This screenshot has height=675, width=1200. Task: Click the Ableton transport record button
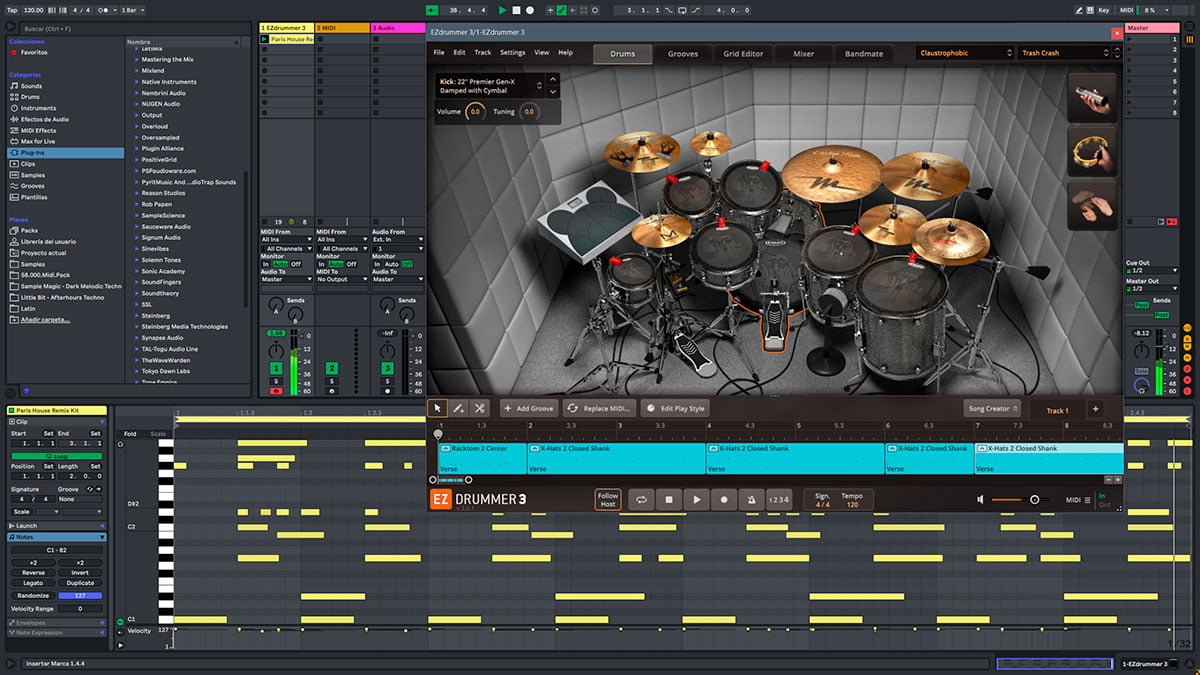point(529,10)
